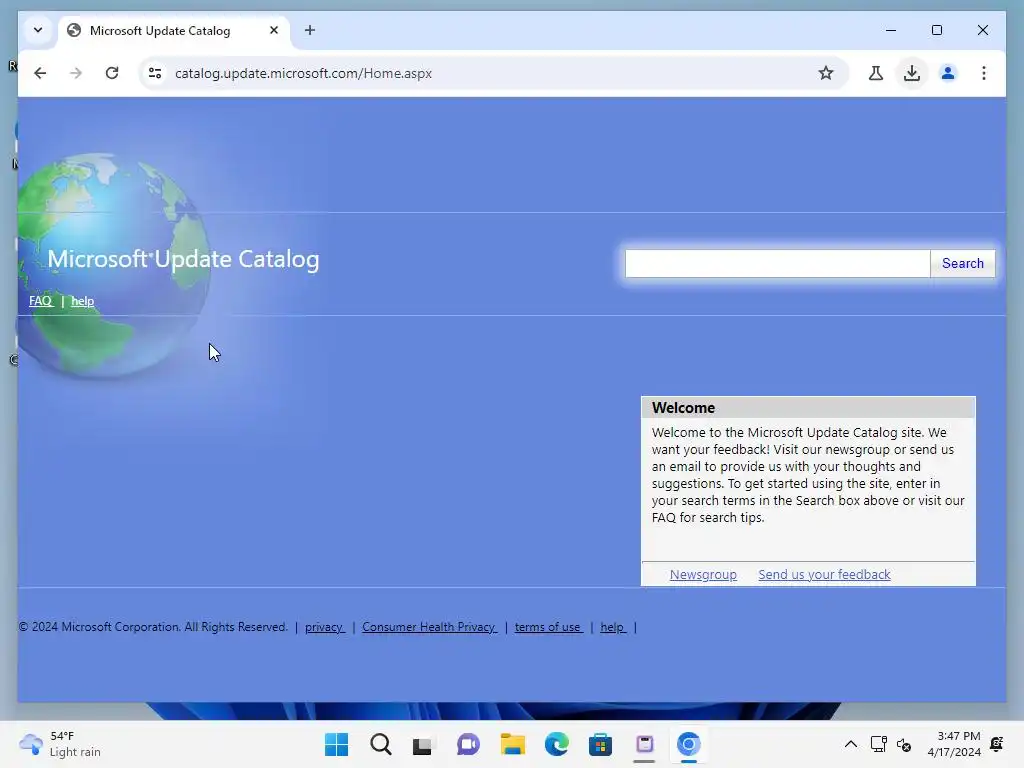Open the Newsgroup link
This screenshot has height=768, width=1024.
coord(703,575)
